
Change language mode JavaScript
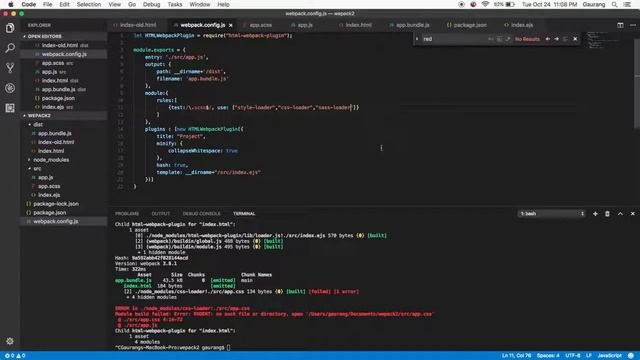pos(609,356)
